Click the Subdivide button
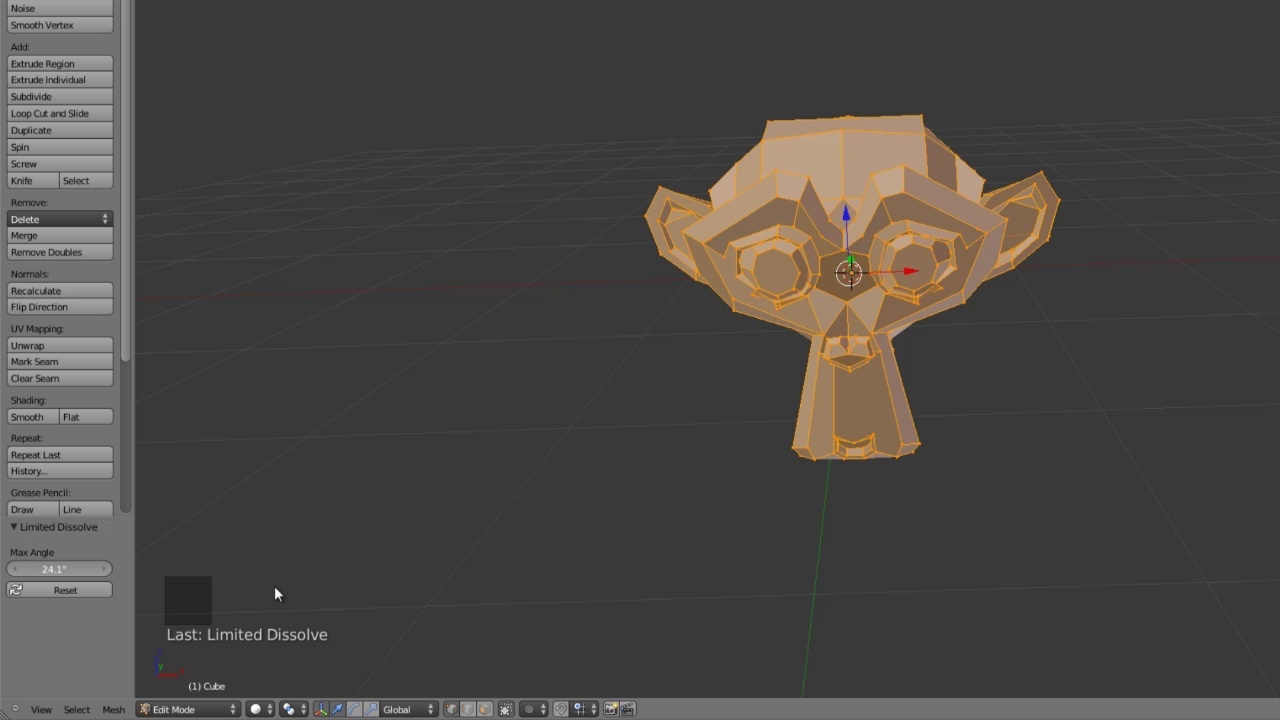 (59, 96)
